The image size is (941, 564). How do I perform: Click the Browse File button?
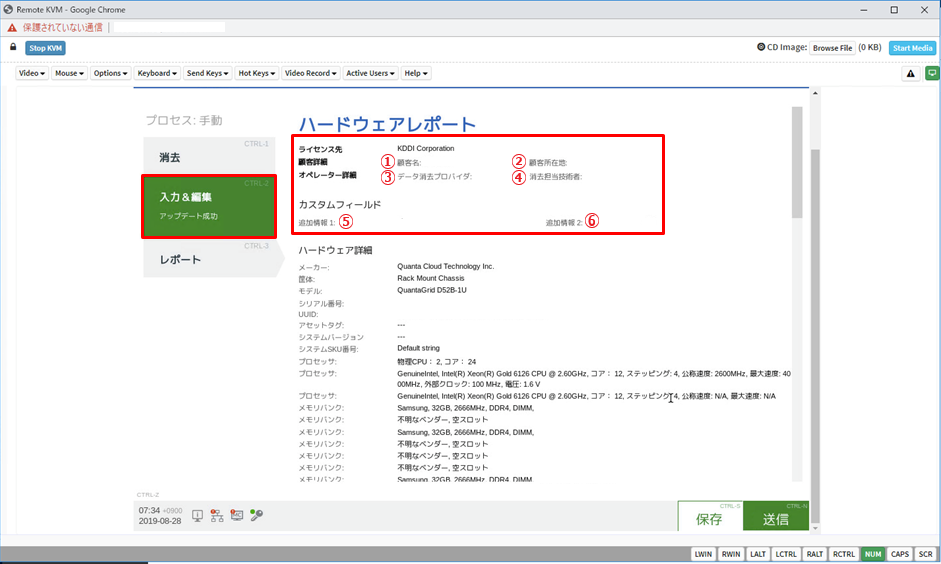pyautogui.click(x=832, y=47)
